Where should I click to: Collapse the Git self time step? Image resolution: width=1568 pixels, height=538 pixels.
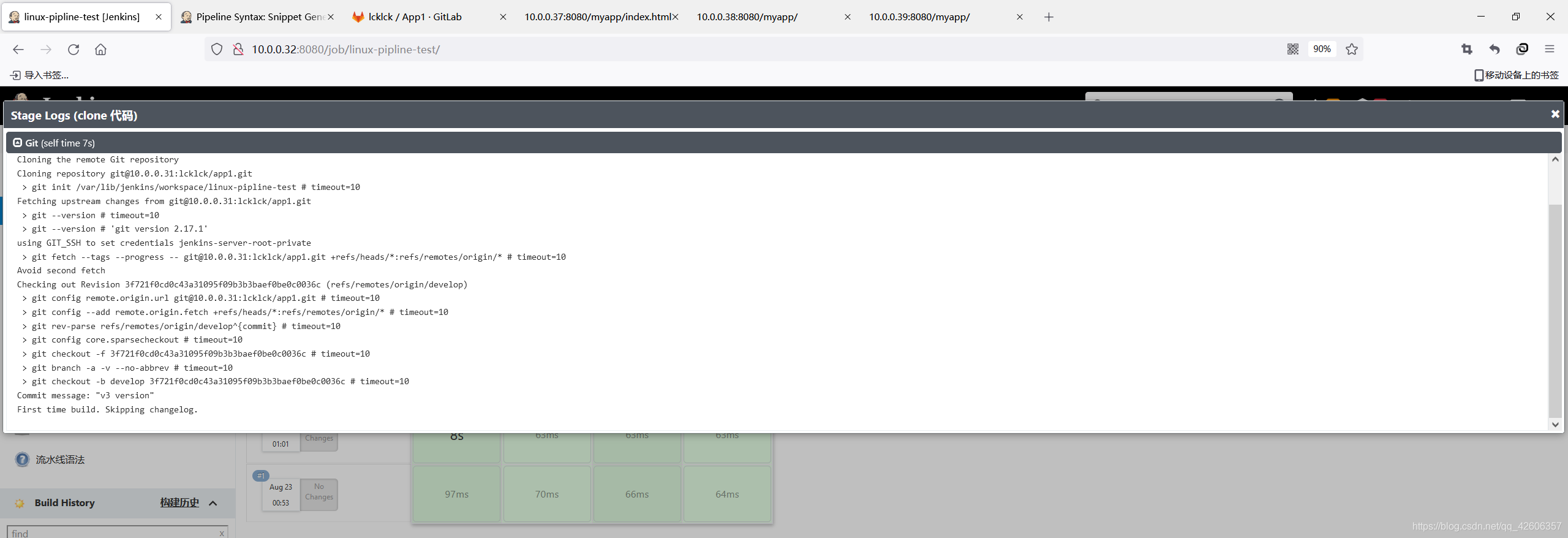point(18,142)
